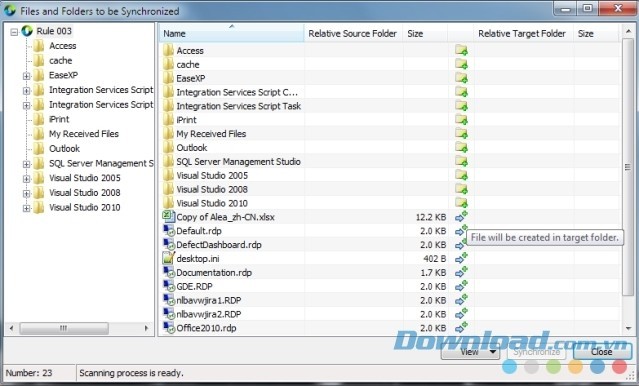Click copy-to-target arrow for Office2010.rdp

tap(461, 328)
